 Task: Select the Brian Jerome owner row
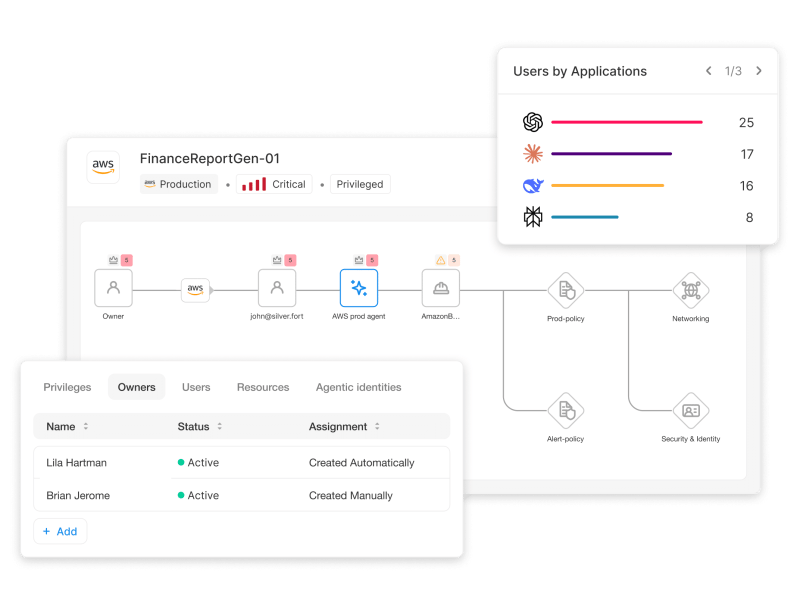click(x=242, y=495)
